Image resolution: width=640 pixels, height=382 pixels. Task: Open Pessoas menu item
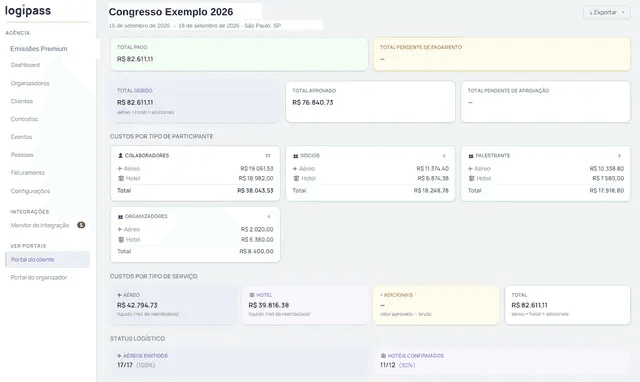click(x=22, y=155)
